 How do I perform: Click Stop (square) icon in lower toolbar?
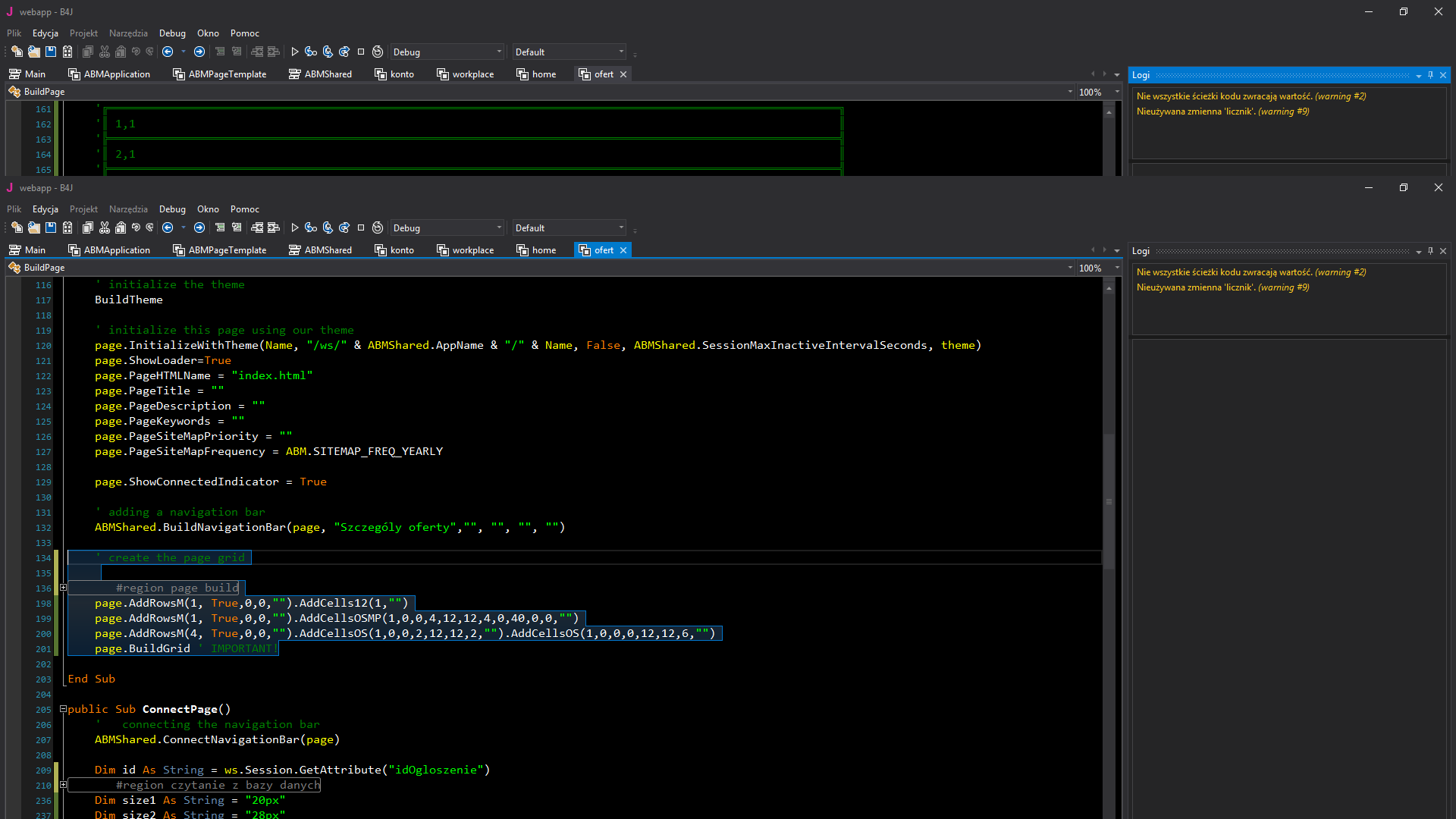(361, 227)
